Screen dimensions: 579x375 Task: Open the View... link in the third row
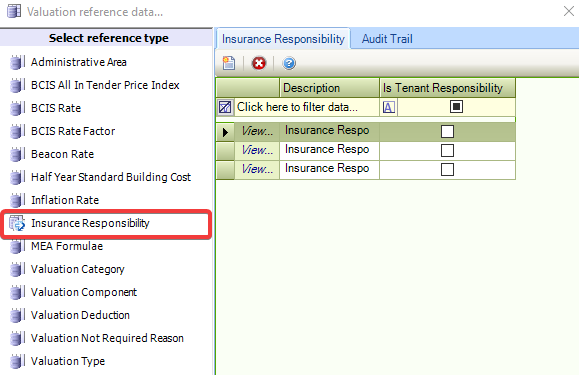257,169
